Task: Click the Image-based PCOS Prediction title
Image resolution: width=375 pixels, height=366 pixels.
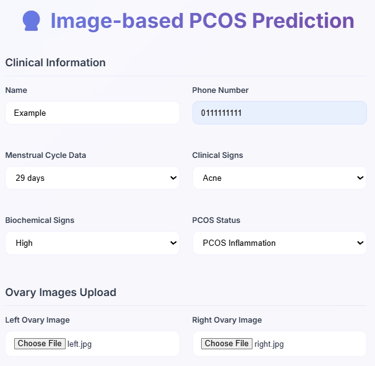Action: 202,21
